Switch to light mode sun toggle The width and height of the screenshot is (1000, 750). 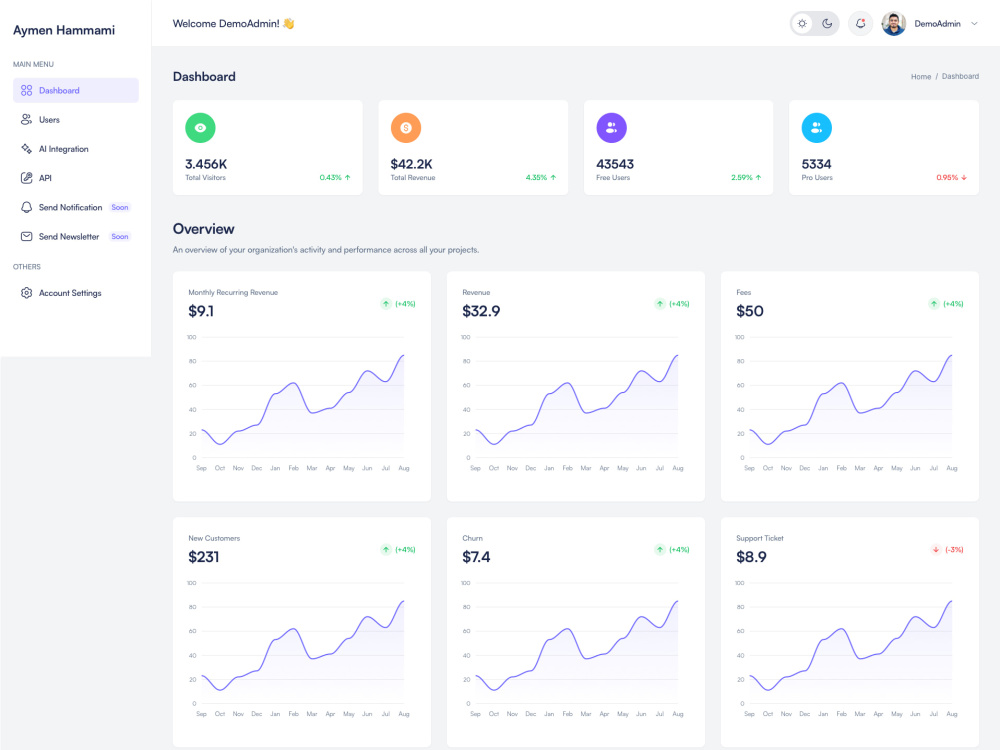click(802, 24)
